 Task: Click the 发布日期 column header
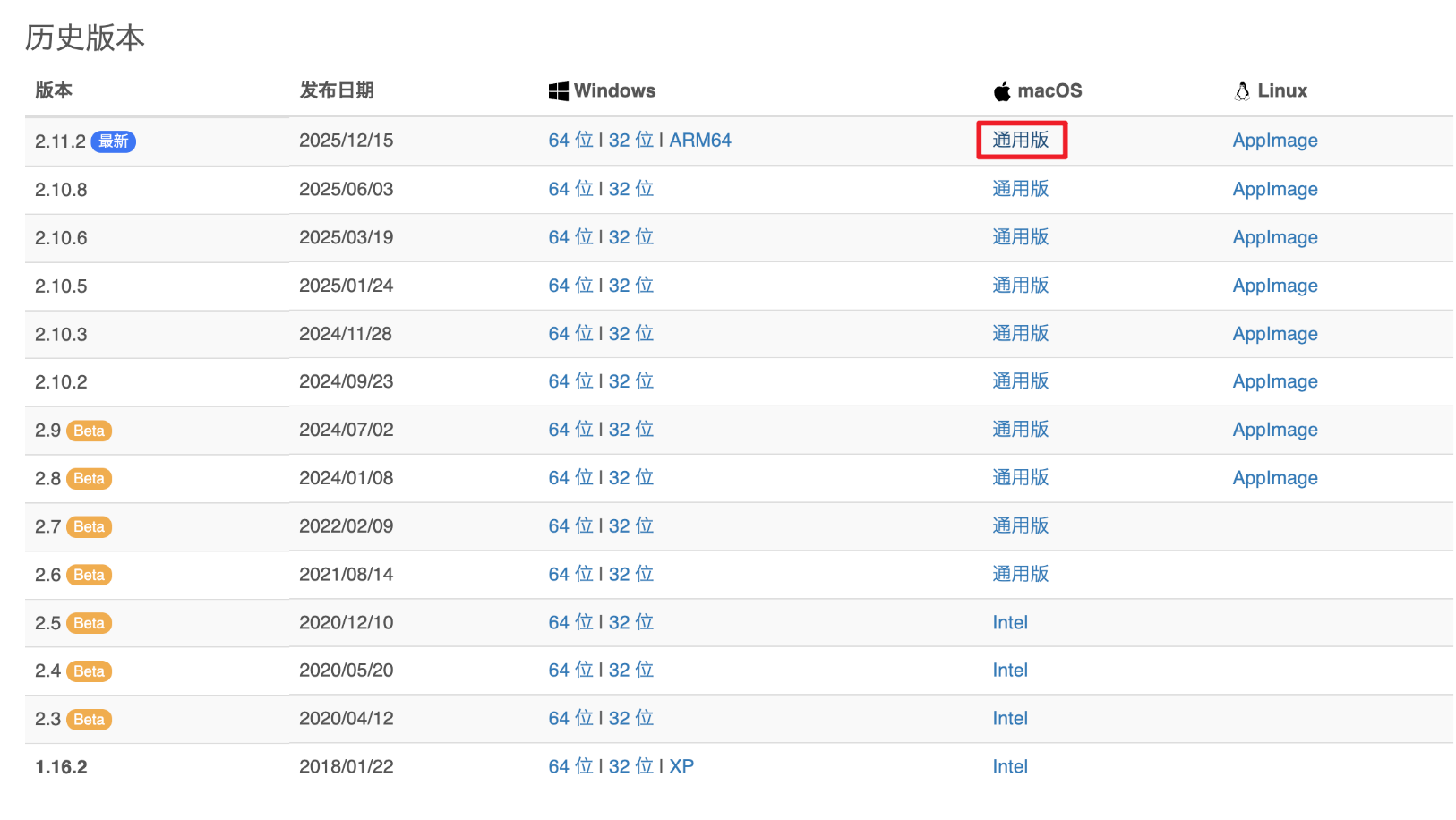click(x=337, y=90)
